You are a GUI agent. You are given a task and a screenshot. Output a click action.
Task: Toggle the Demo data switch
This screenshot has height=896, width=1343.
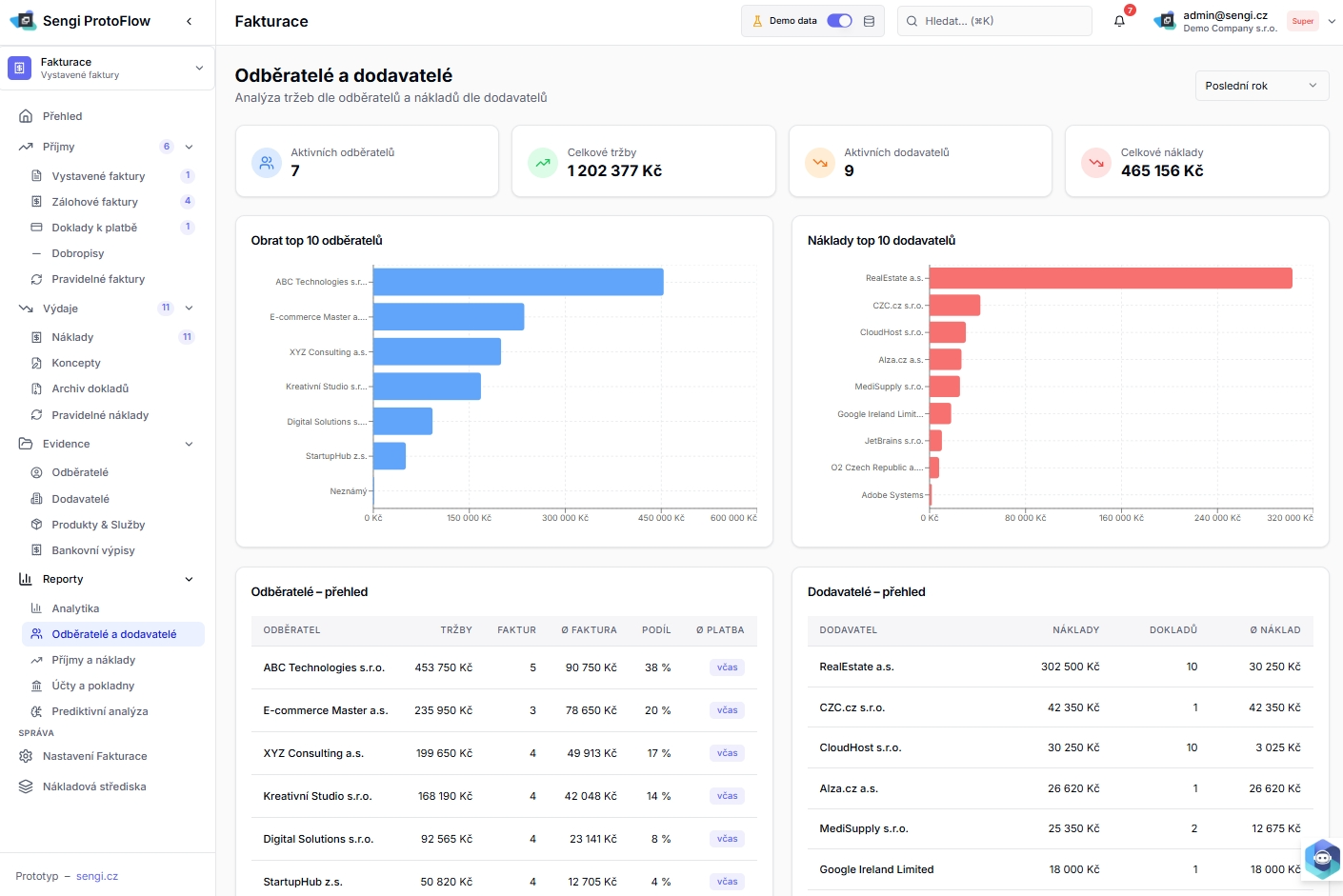tap(839, 21)
